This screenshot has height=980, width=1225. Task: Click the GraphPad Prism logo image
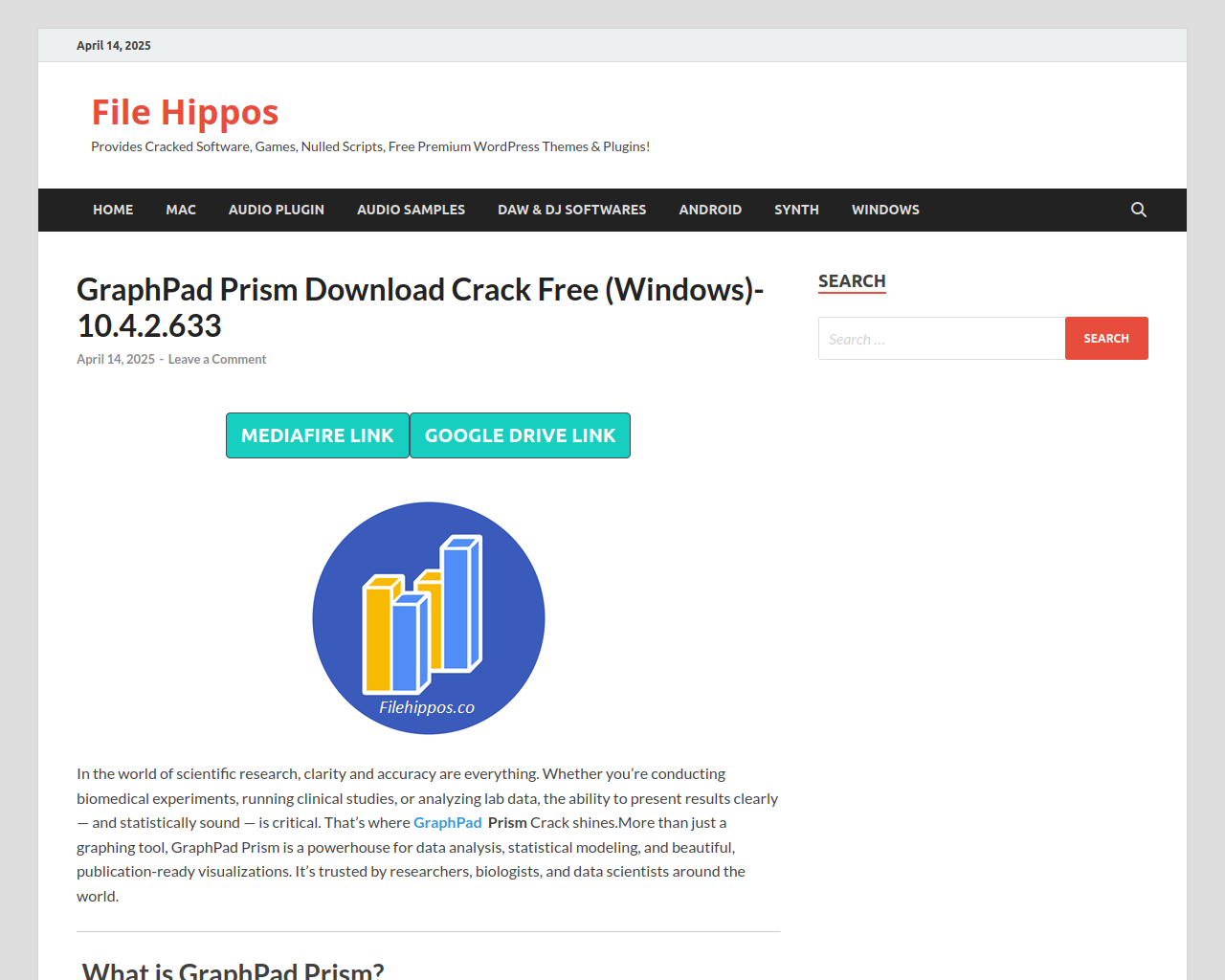[429, 618]
